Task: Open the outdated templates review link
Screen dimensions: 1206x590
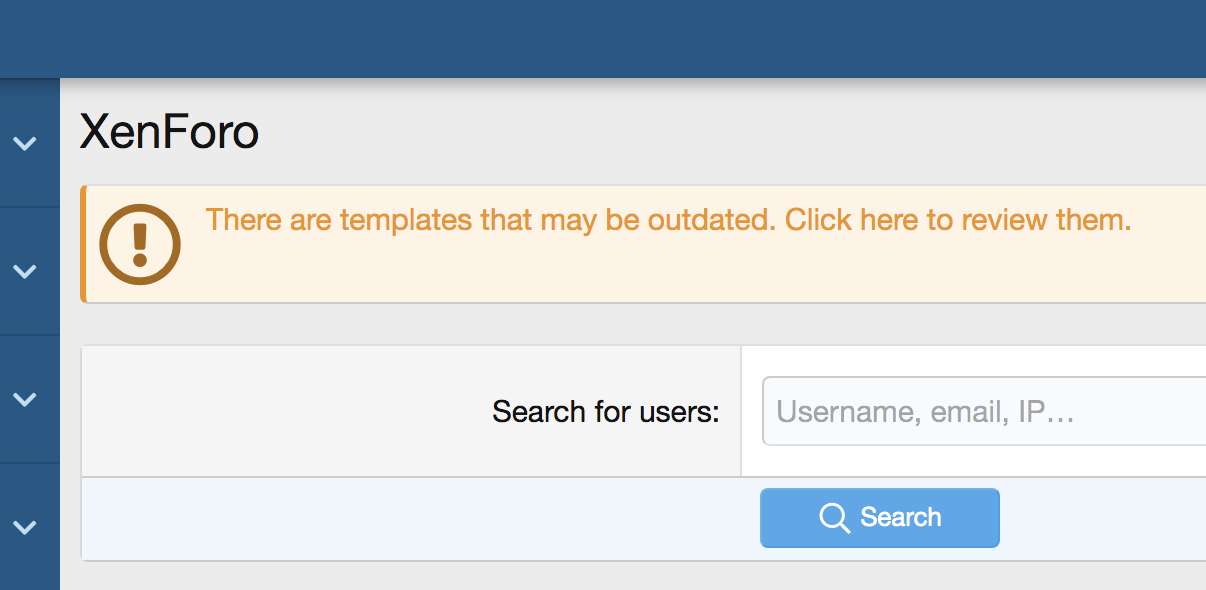Action: pos(668,220)
